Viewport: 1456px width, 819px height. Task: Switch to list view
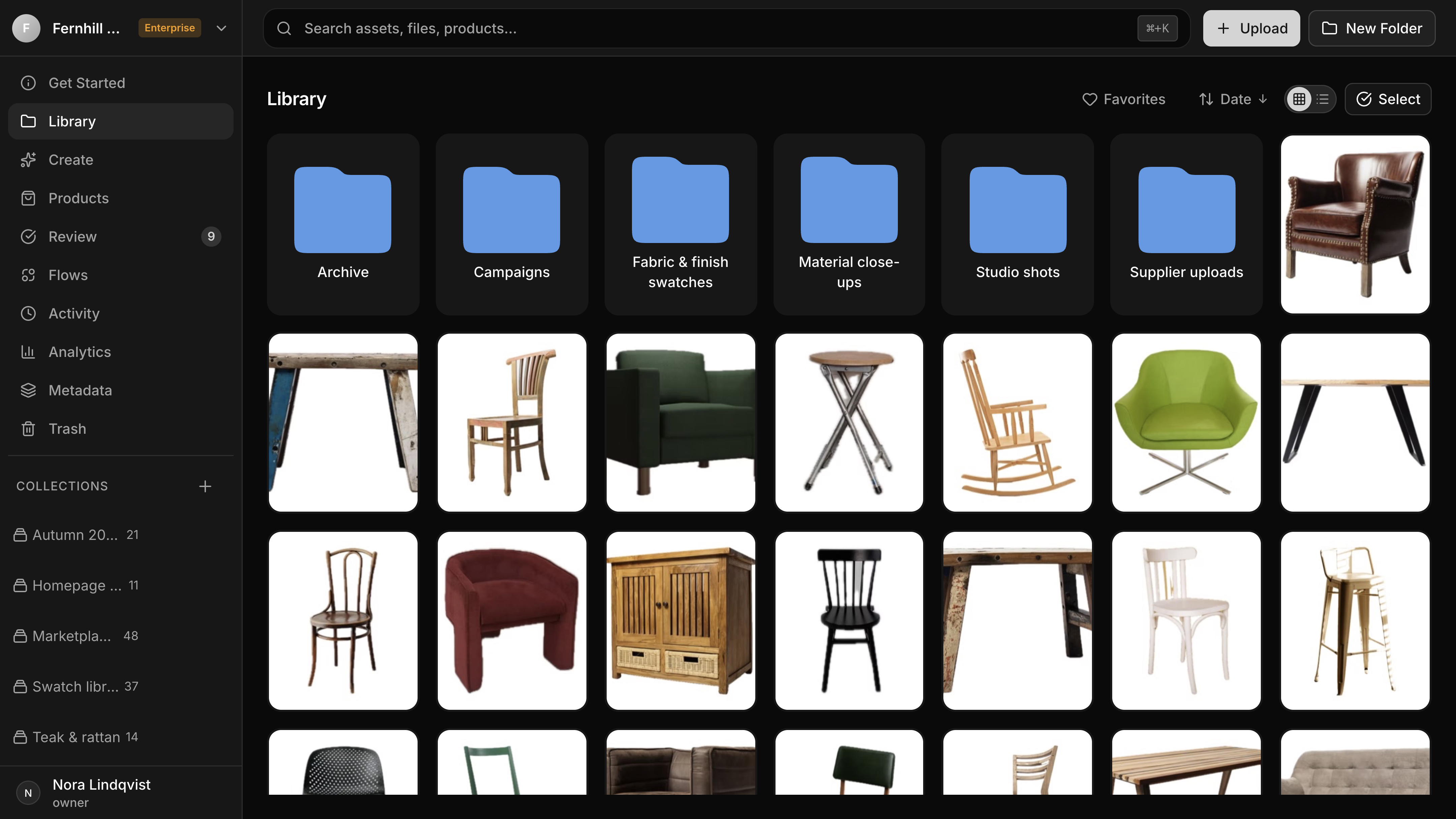click(1323, 99)
